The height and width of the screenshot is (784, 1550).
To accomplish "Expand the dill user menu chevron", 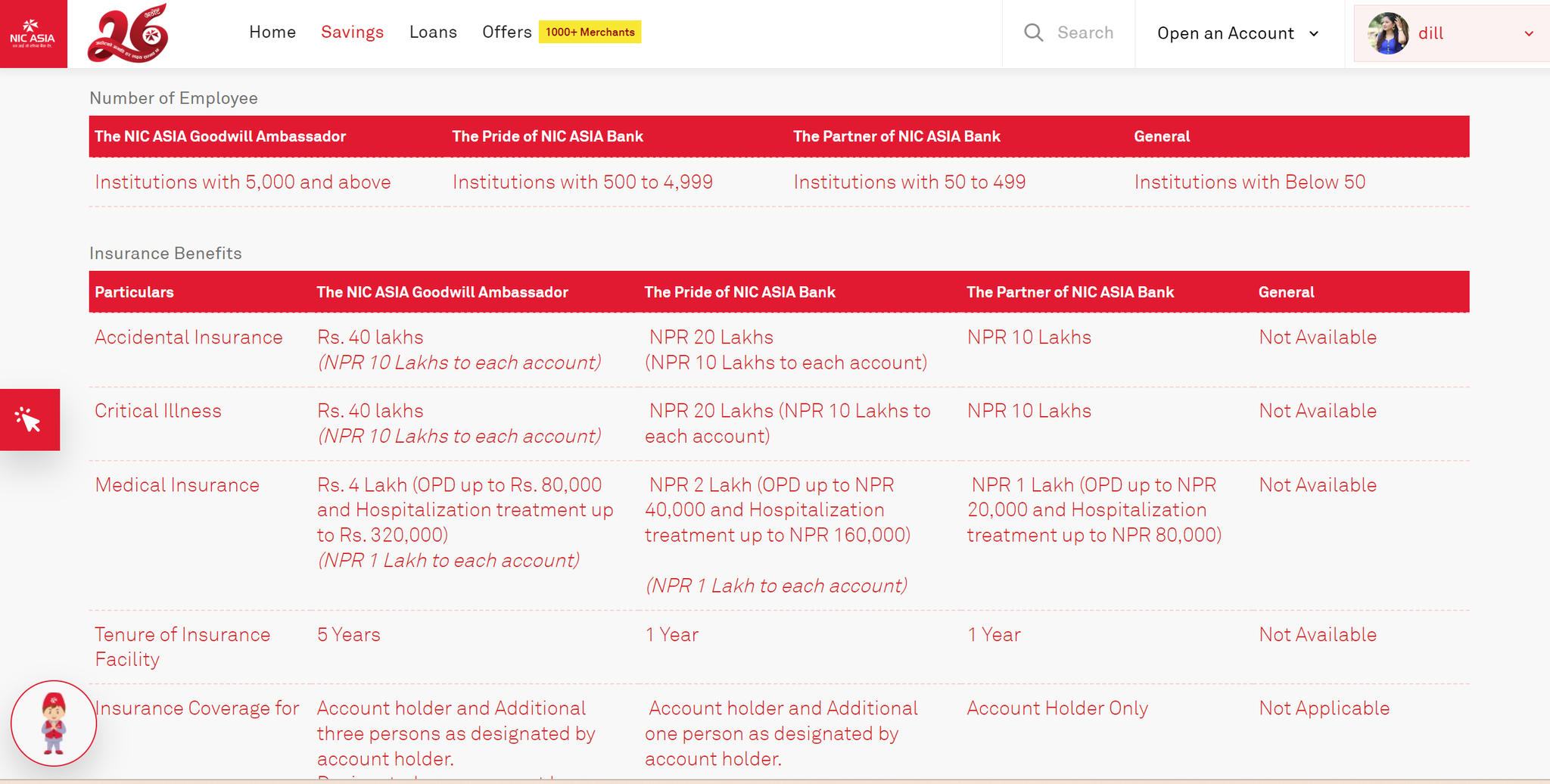I will pyautogui.click(x=1528, y=34).
